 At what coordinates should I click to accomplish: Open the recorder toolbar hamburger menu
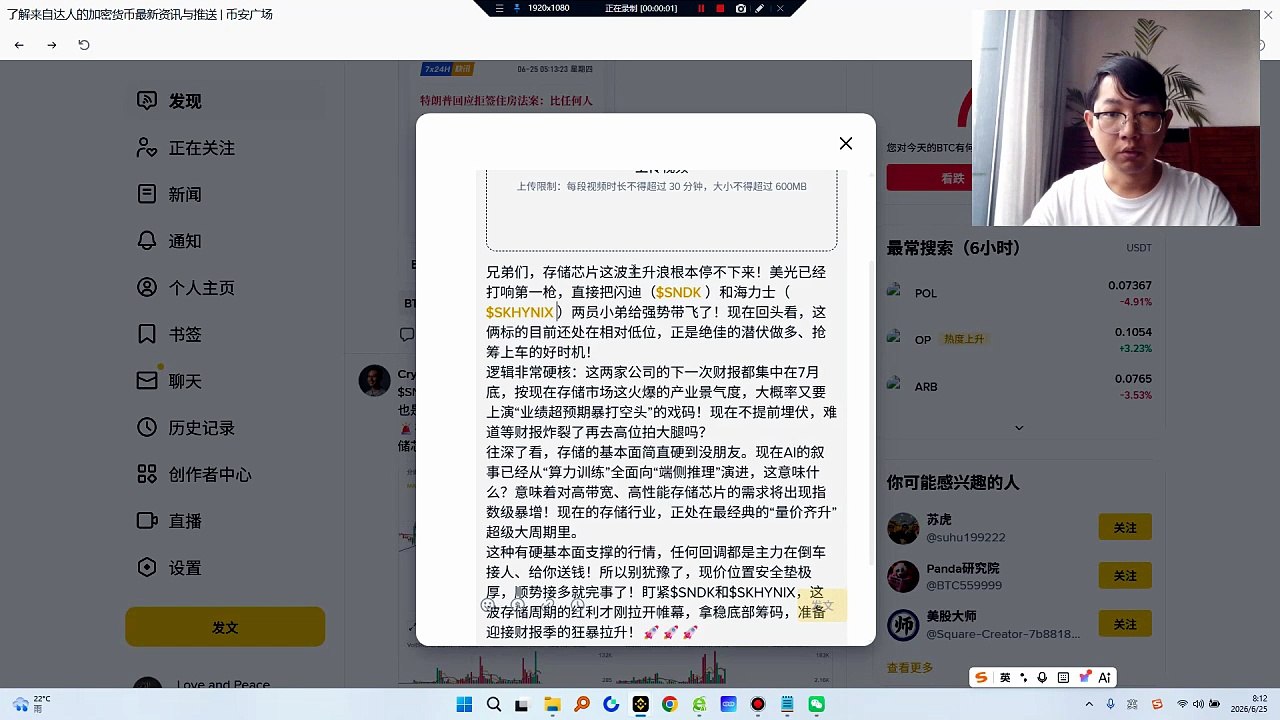pos(500,8)
